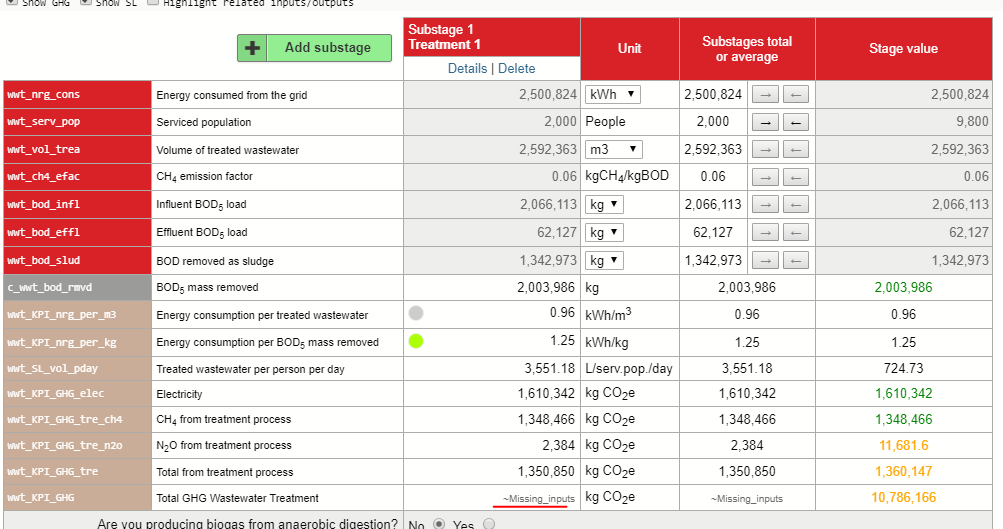The height and width of the screenshot is (529, 1003).
Task: Click left arrow for BOD removed as sludge
Action: [795, 260]
